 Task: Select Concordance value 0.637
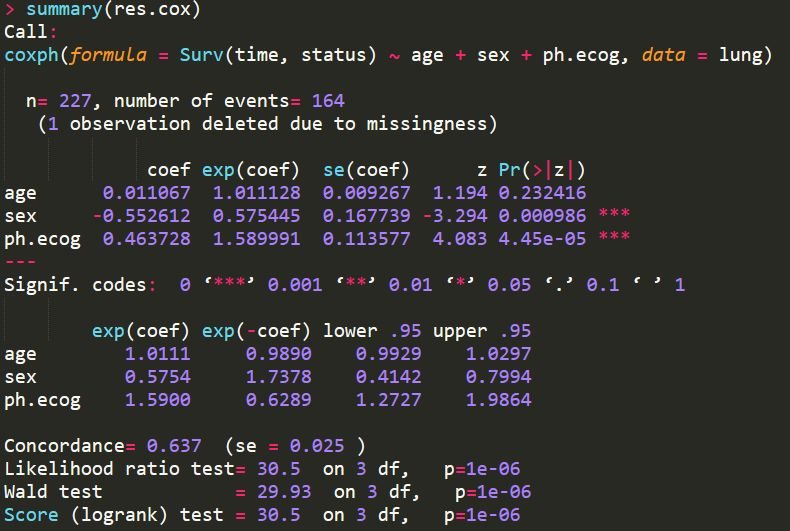[x=174, y=446]
